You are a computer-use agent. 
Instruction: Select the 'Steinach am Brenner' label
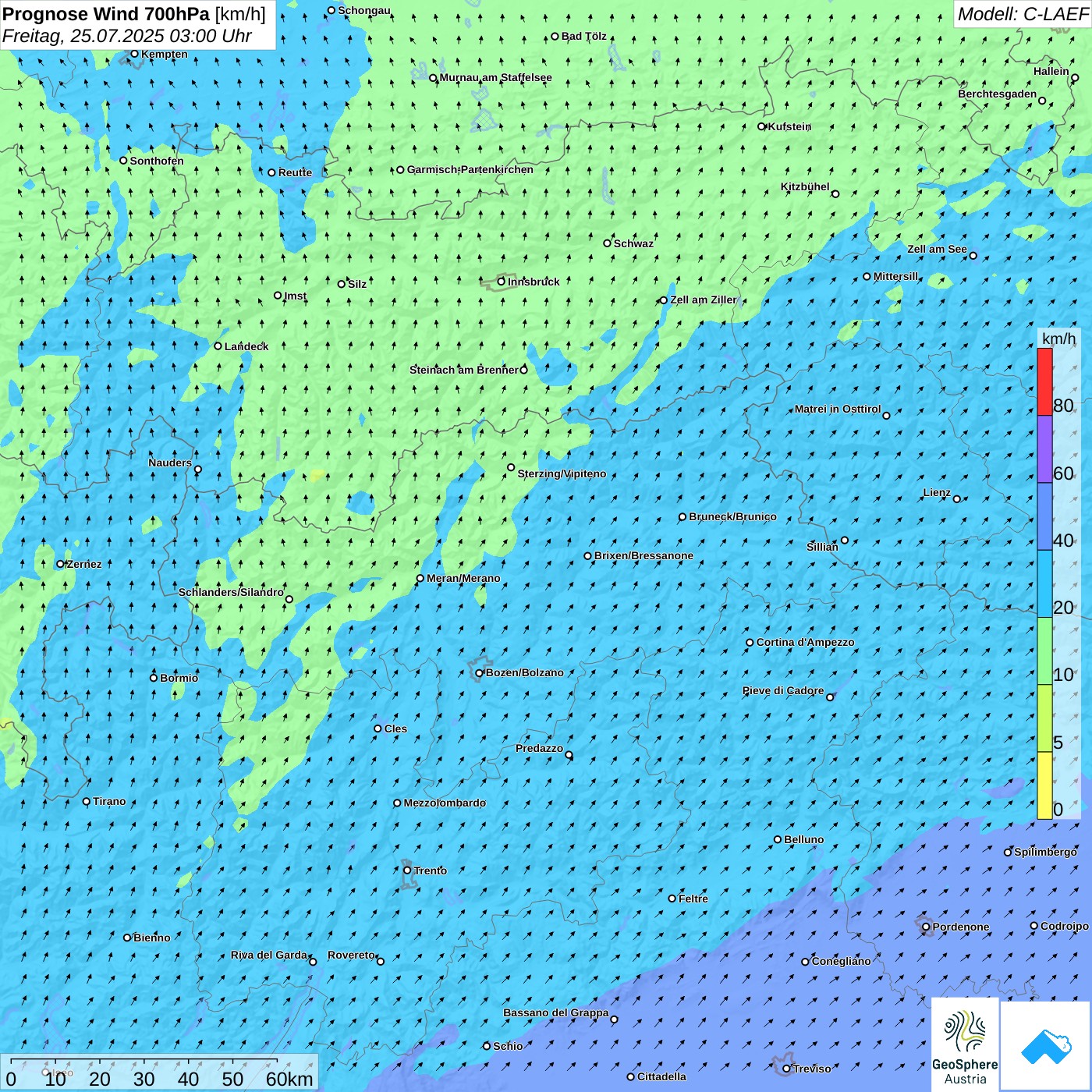tap(464, 370)
